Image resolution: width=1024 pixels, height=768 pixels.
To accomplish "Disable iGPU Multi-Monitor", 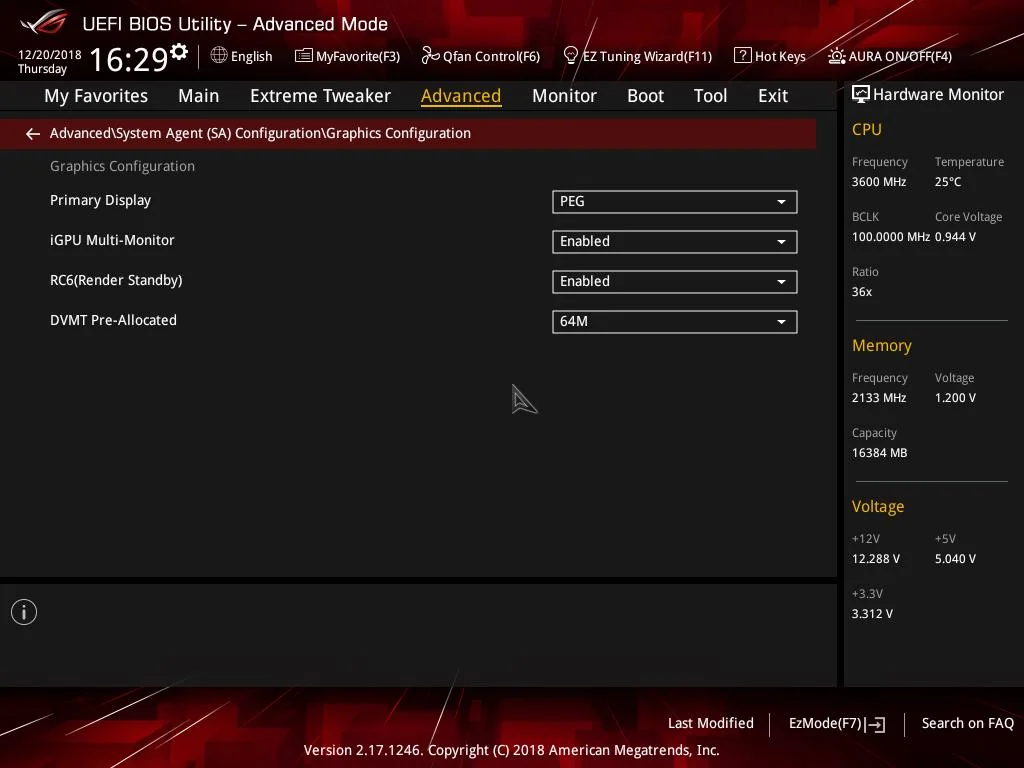I will pyautogui.click(x=674, y=241).
